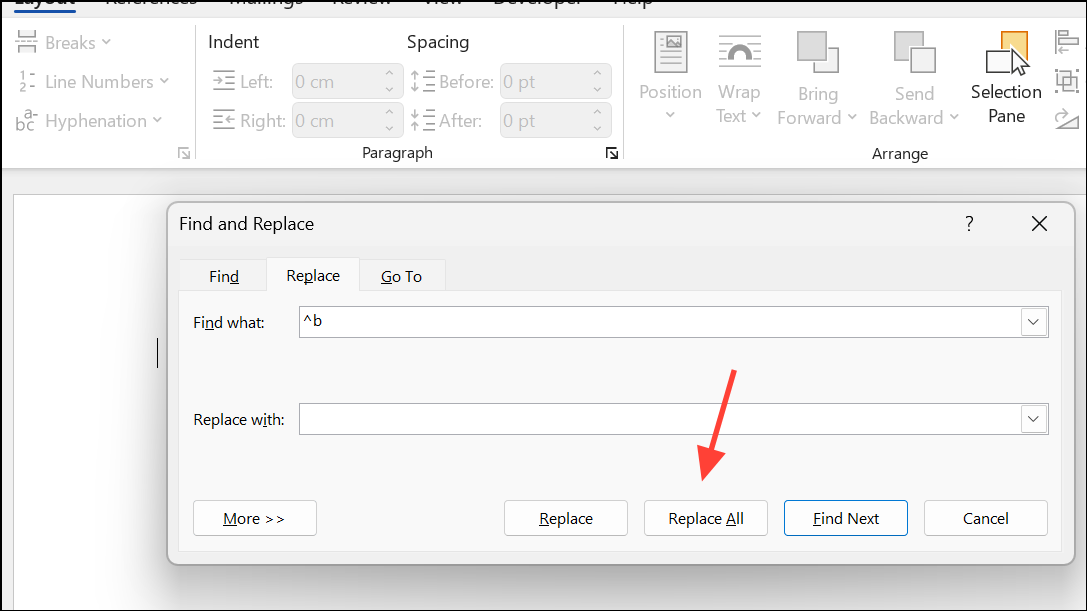
Task: Switch to the Go To tab
Action: [401, 276]
